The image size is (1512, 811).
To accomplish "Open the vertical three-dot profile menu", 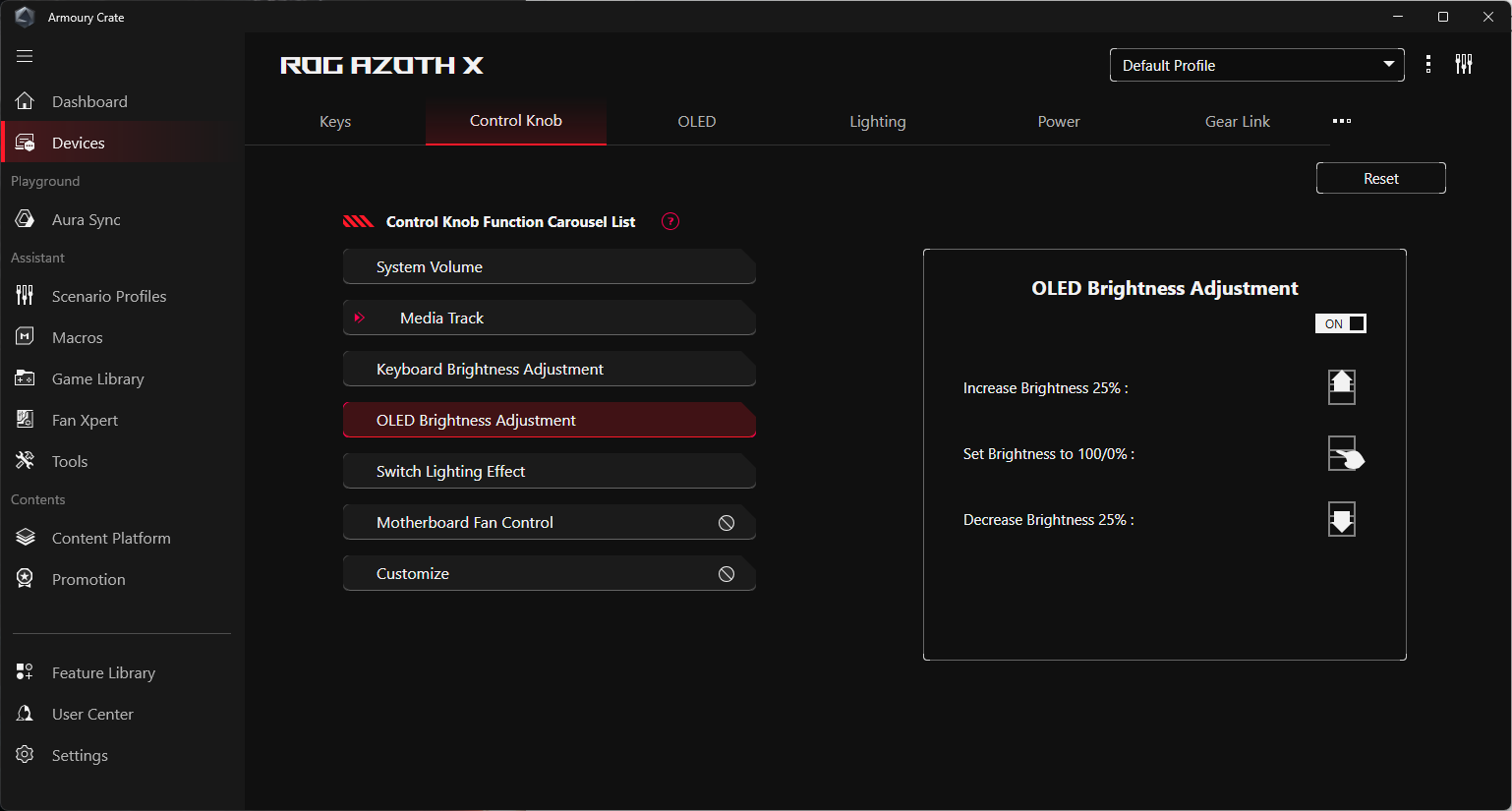I will tap(1428, 65).
